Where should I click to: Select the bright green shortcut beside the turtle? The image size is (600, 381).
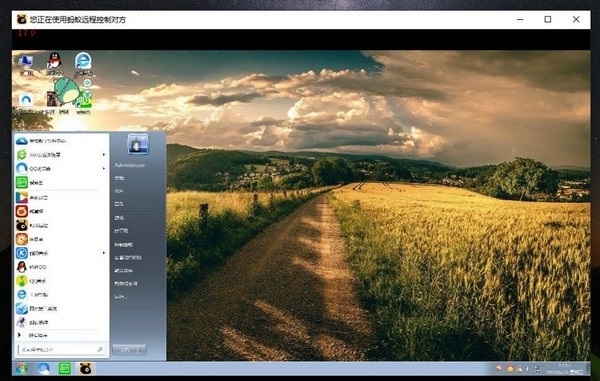pos(84,100)
